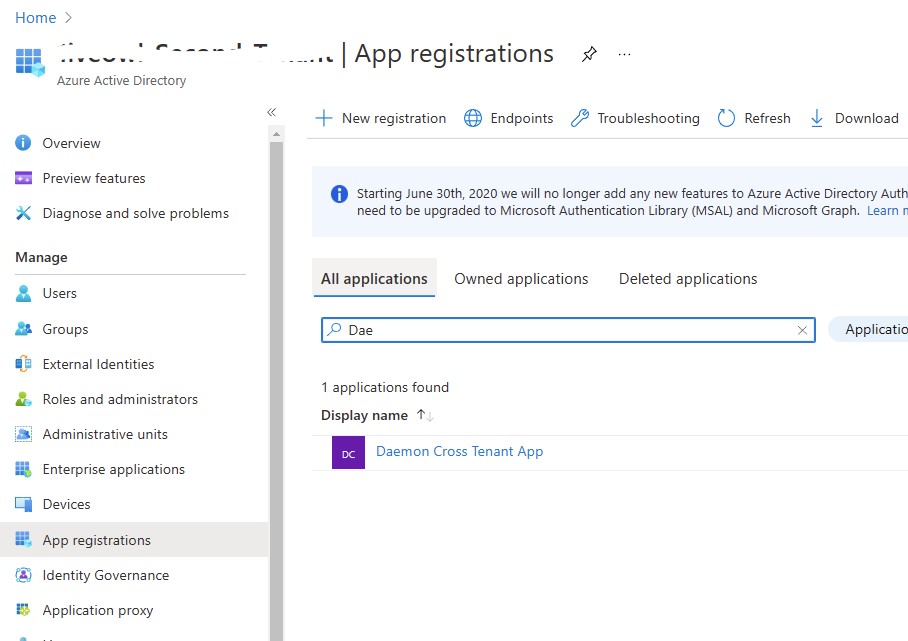Open Roles and administrators
Screen dimensions: 908x641
point(120,400)
